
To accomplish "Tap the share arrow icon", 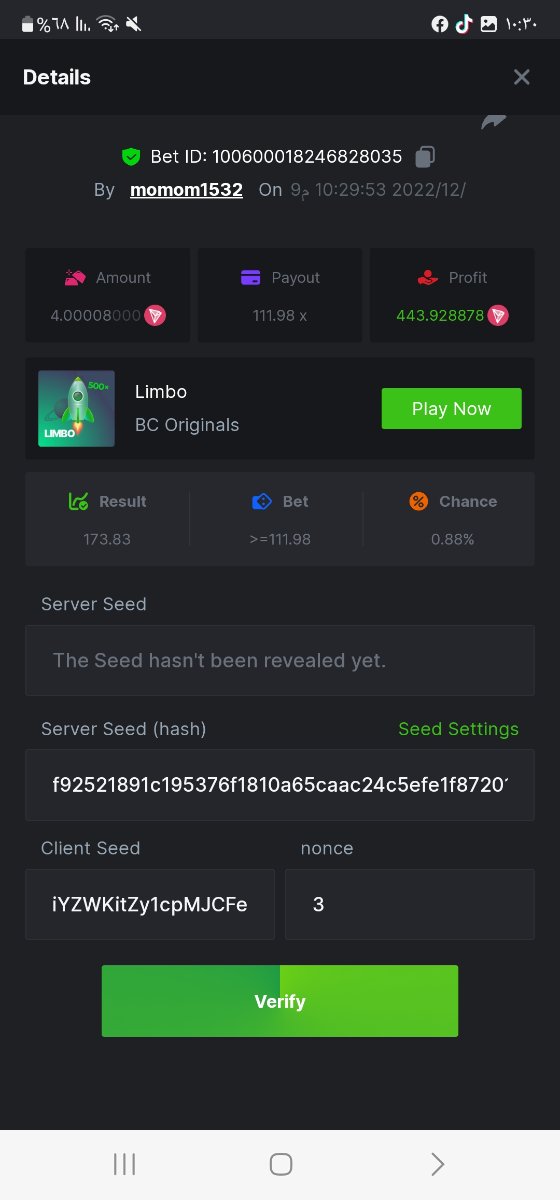I will pos(494,122).
